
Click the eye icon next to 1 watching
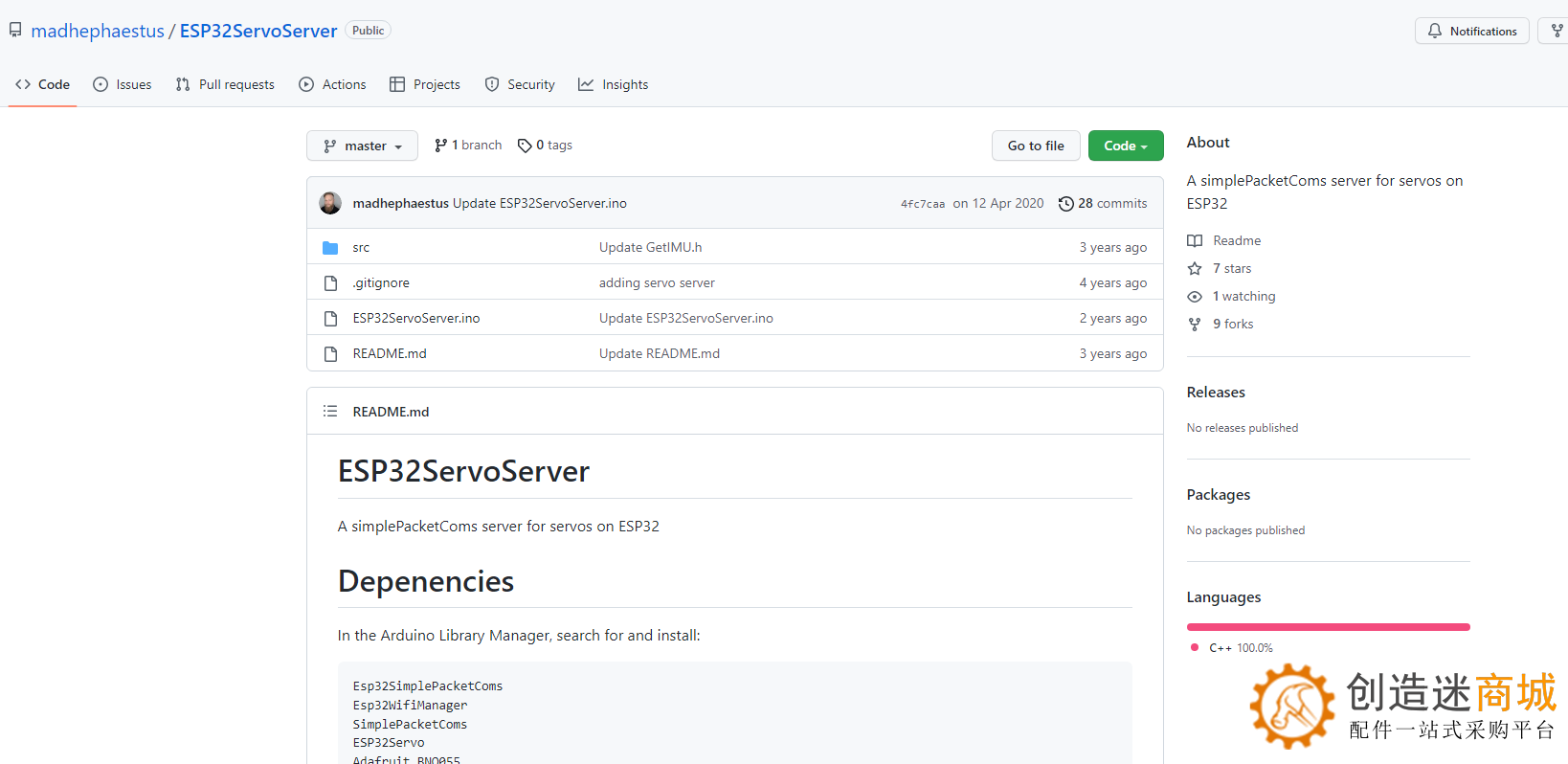click(1195, 296)
